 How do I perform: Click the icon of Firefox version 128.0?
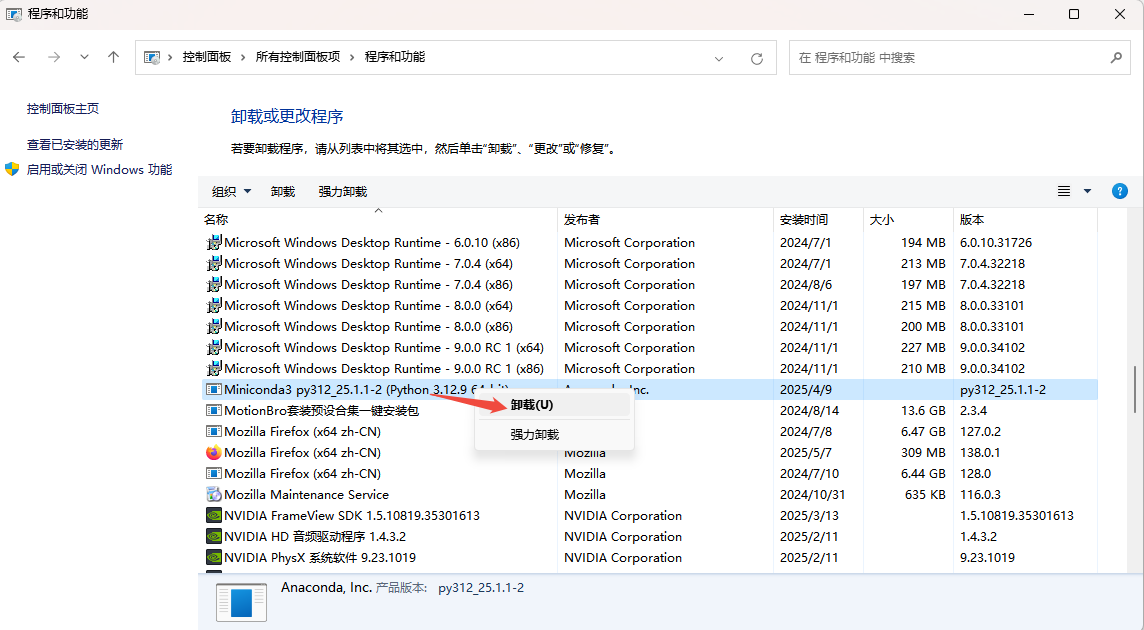(213, 474)
